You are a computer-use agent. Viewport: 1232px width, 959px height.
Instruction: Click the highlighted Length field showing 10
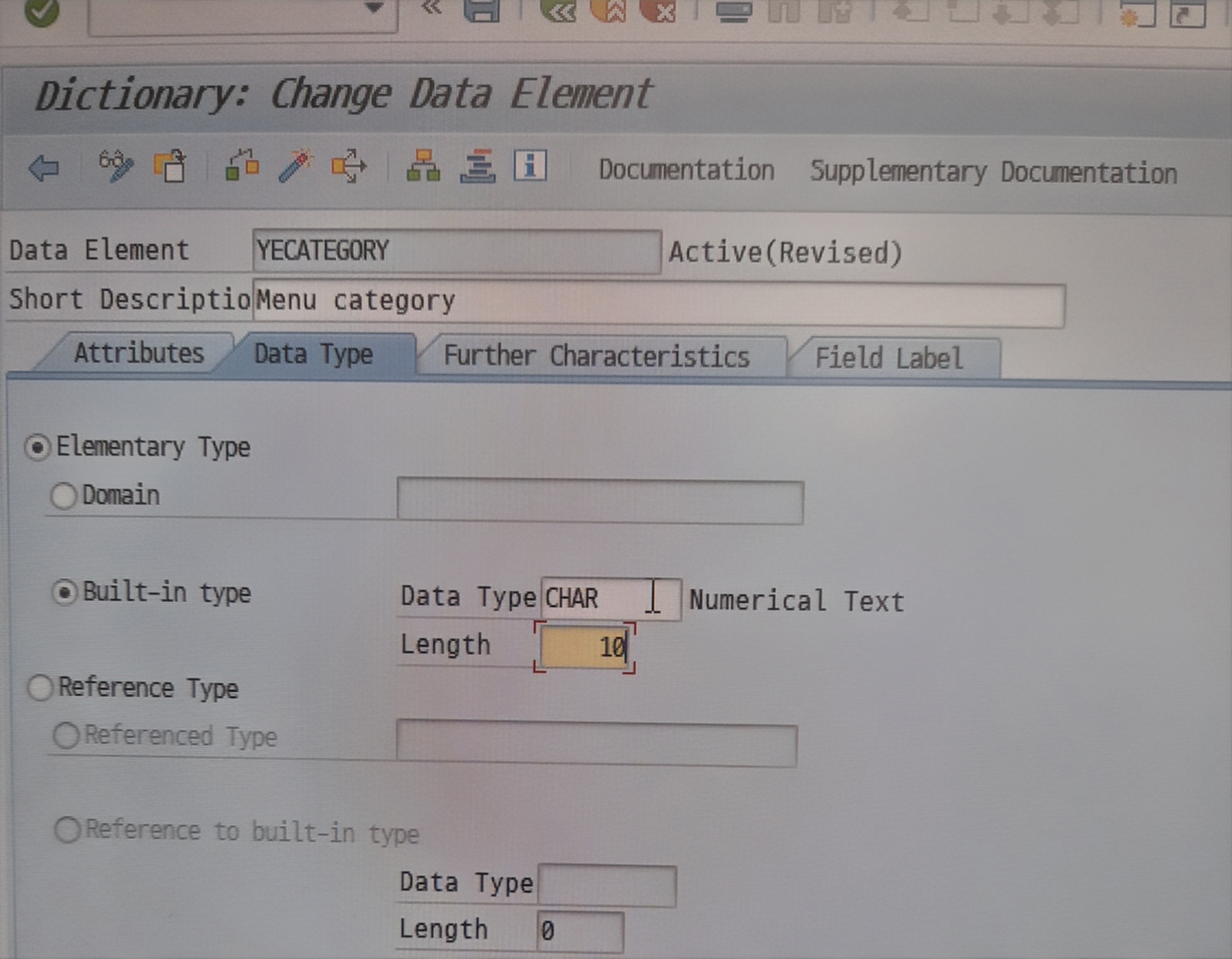(x=584, y=647)
